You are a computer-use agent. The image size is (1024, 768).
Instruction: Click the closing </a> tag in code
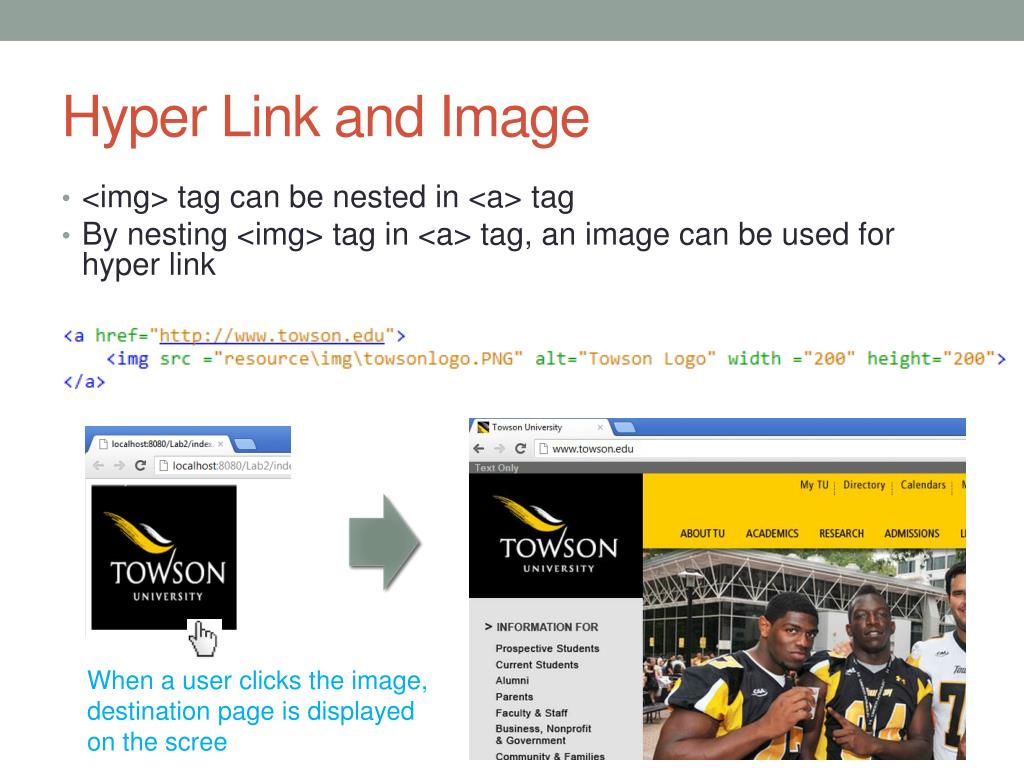[x=84, y=382]
